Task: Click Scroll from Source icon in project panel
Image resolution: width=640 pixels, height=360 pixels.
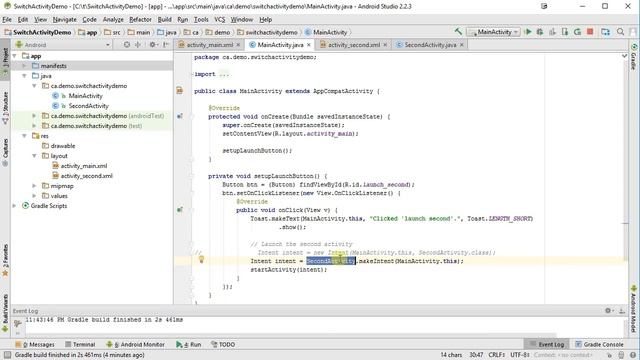Action: coord(127,44)
